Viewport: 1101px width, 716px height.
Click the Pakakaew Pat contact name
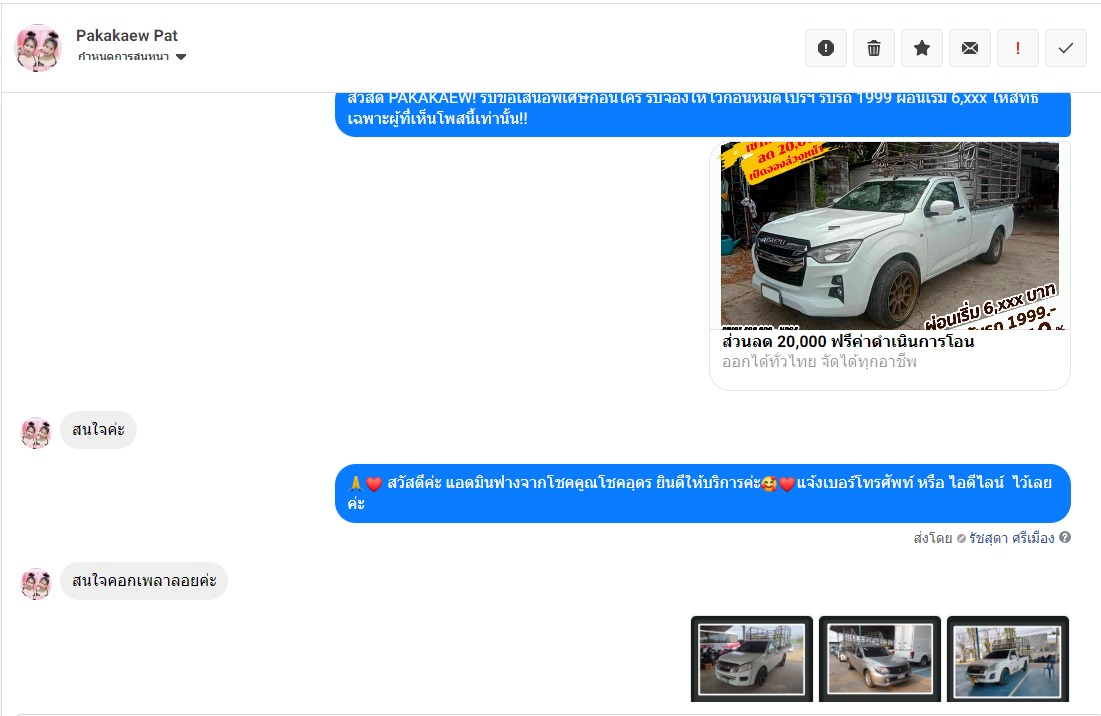pyautogui.click(x=127, y=36)
